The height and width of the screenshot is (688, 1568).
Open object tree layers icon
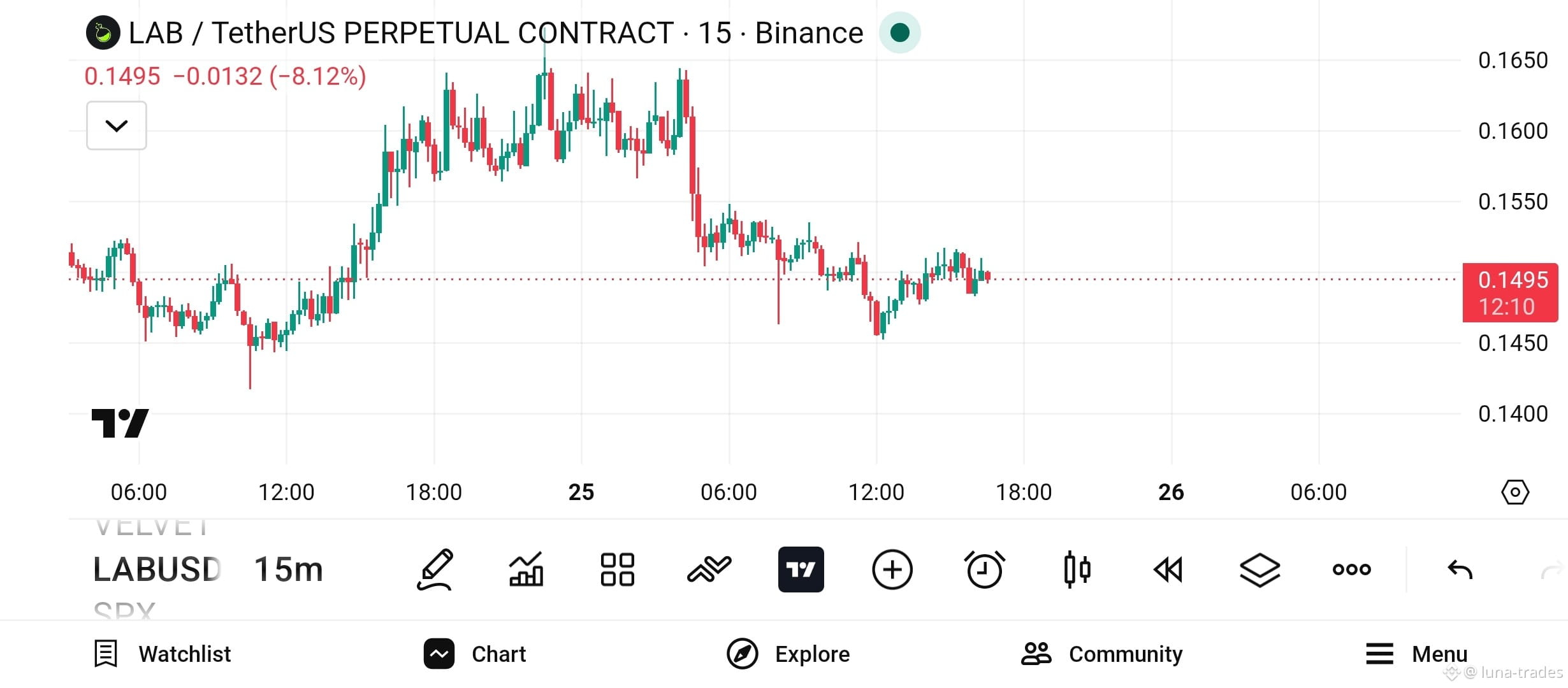click(x=1259, y=570)
